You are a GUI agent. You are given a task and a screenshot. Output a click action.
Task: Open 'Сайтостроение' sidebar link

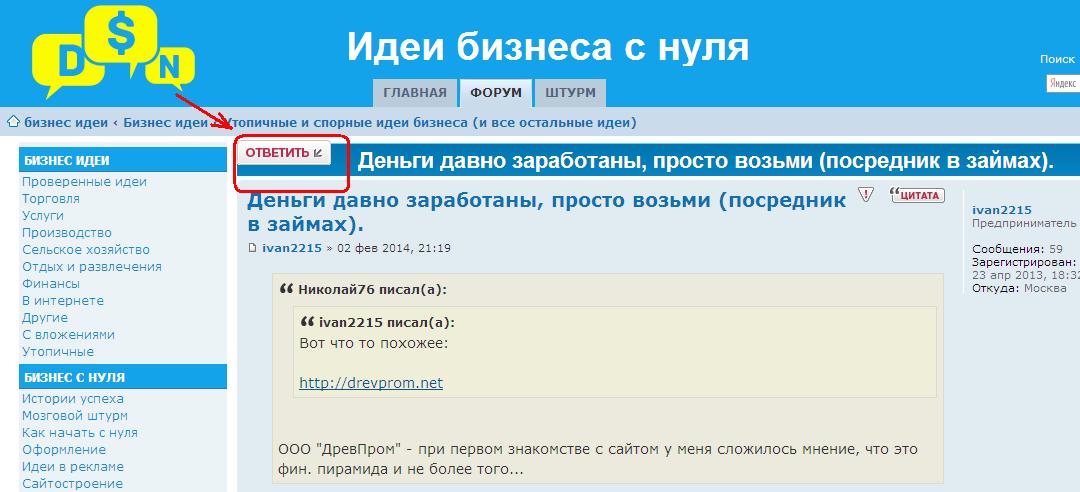(x=72, y=484)
